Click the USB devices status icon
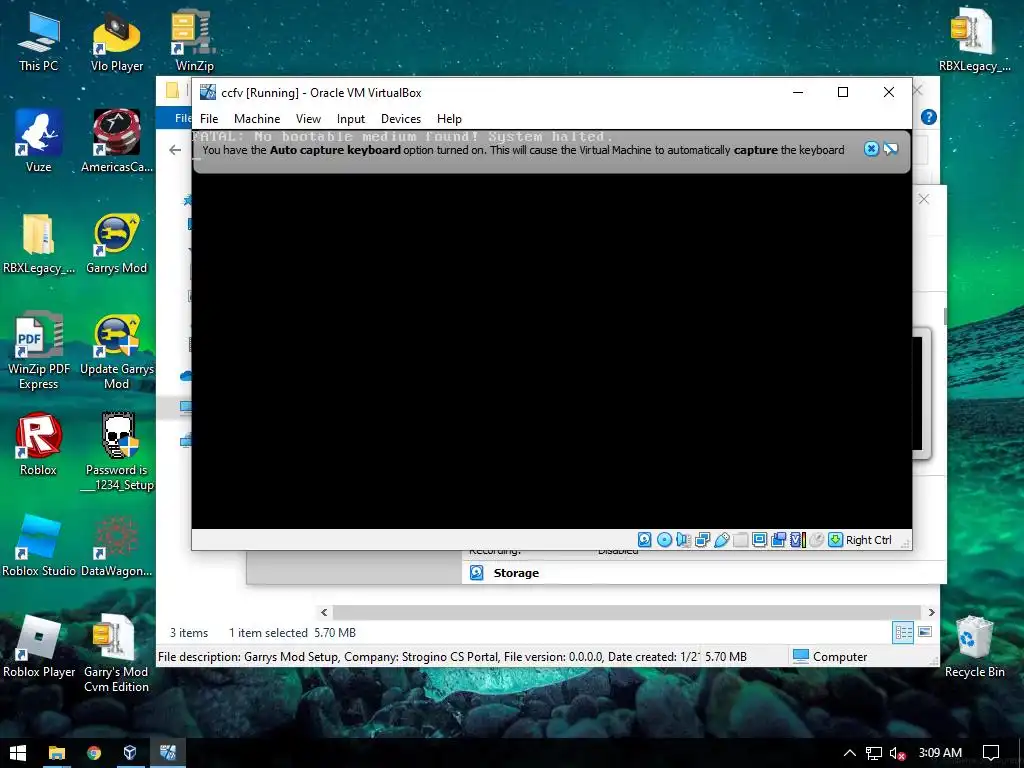 click(x=722, y=539)
